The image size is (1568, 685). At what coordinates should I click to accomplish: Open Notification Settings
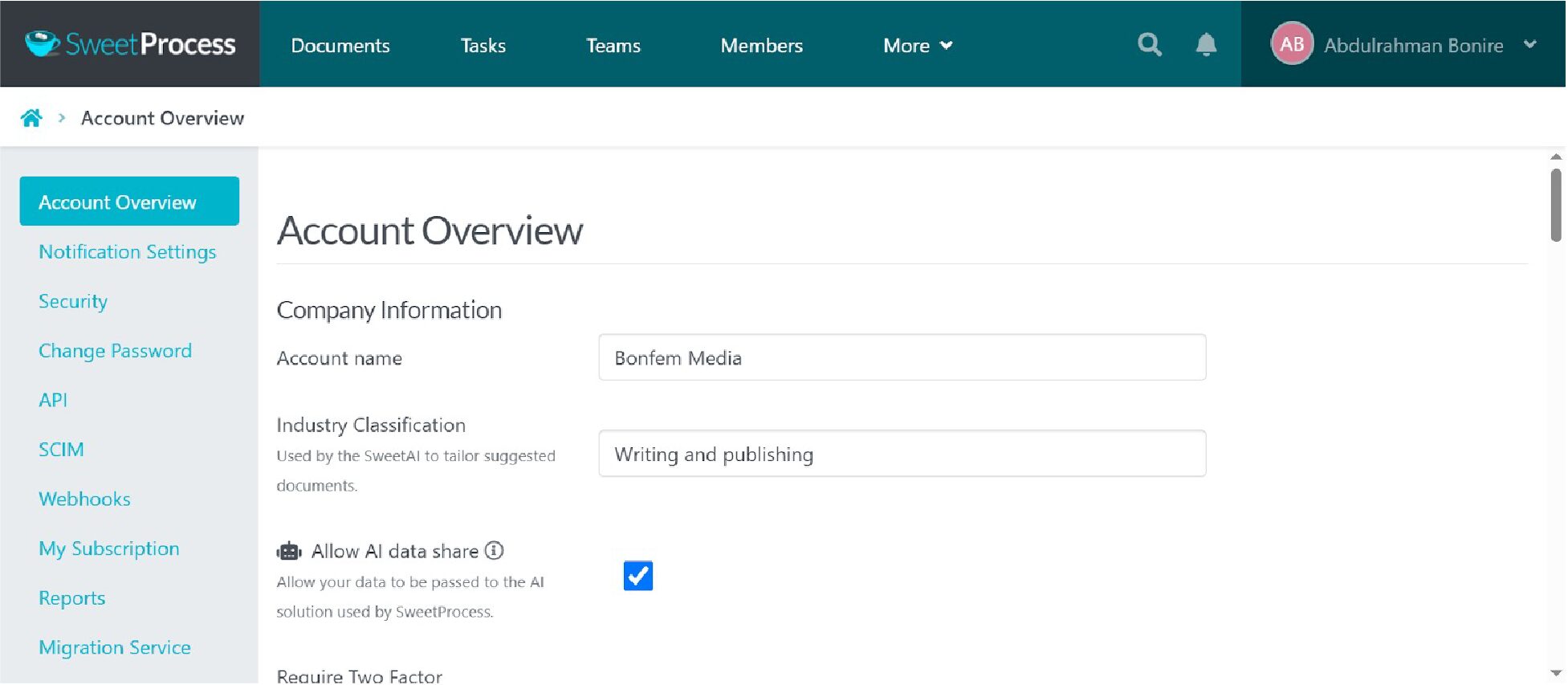point(128,252)
